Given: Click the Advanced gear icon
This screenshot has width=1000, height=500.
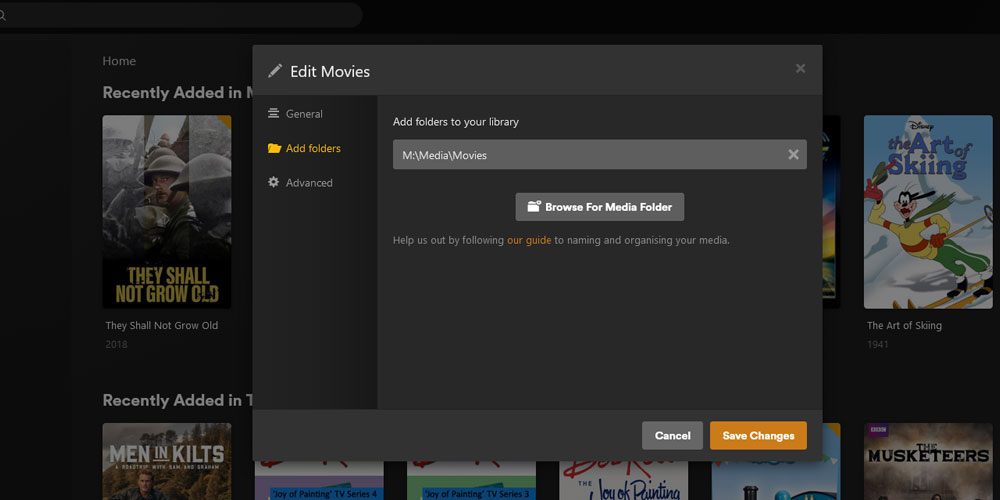Looking at the screenshot, I should click(274, 182).
